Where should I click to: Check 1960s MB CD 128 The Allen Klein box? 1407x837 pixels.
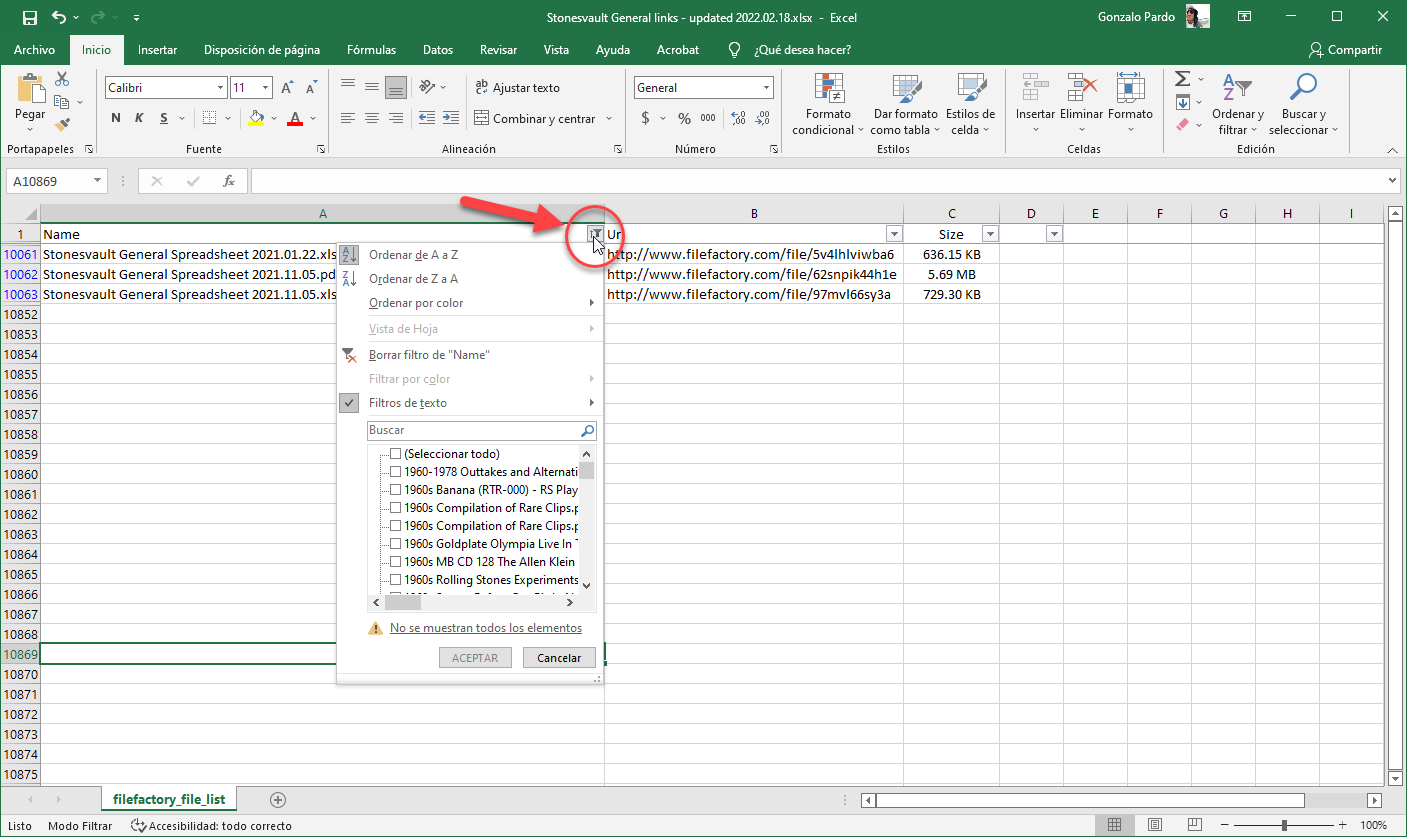(395, 562)
